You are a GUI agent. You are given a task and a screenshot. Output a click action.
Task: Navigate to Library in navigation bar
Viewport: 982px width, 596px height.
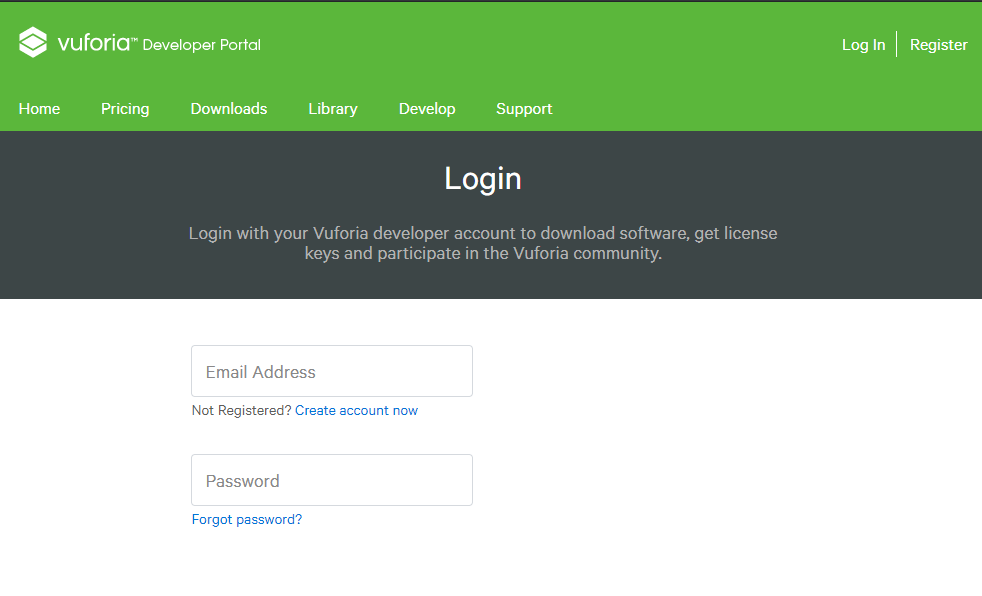tap(333, 109)
